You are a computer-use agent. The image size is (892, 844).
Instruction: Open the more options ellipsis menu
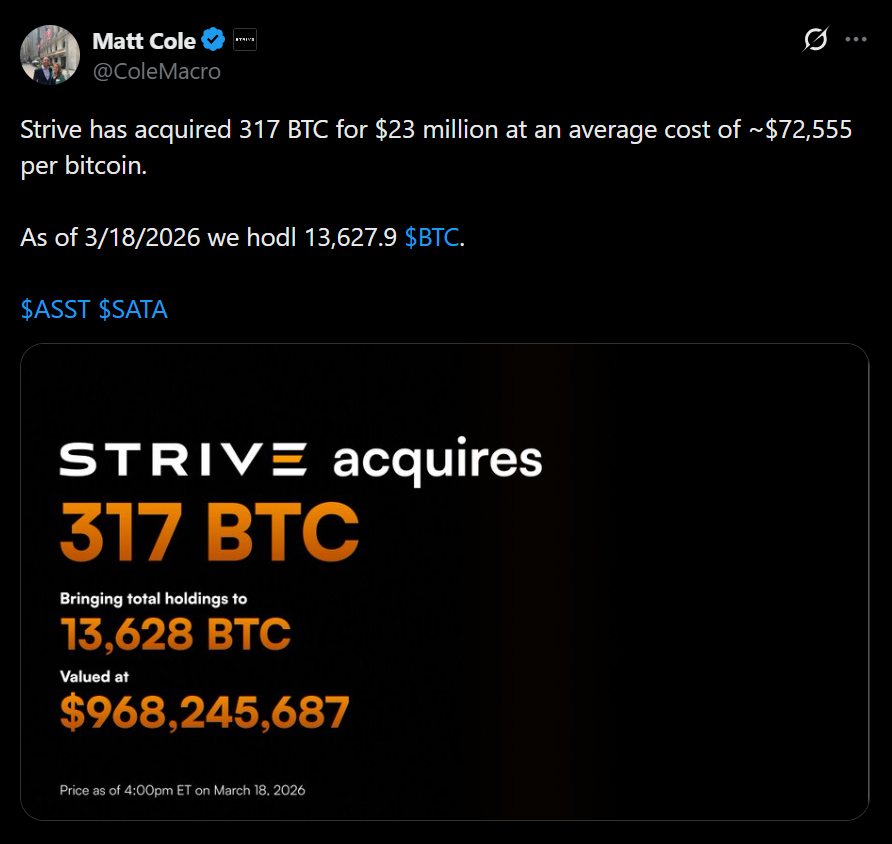coord(856,40)
